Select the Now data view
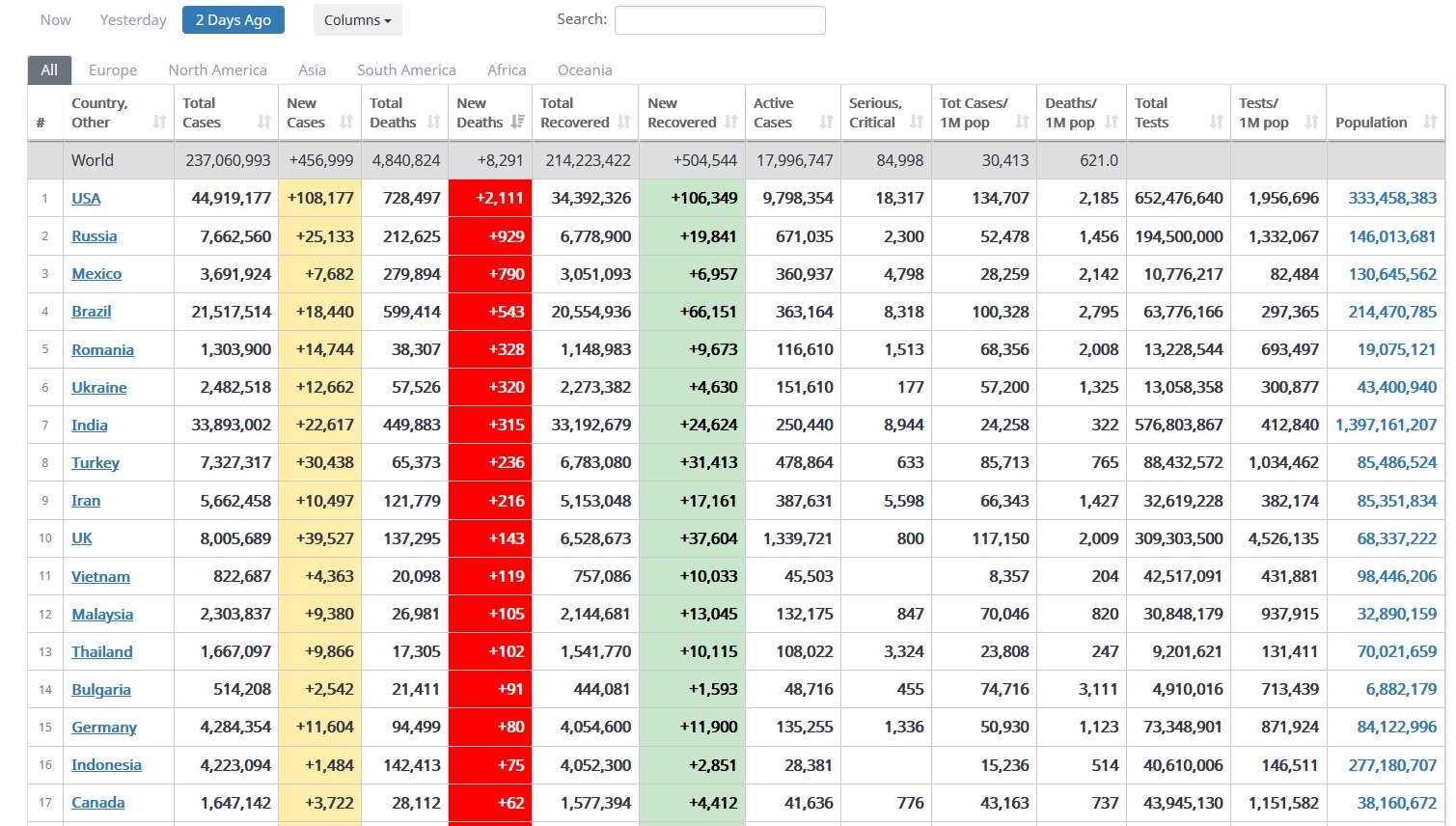 [55, 20]
